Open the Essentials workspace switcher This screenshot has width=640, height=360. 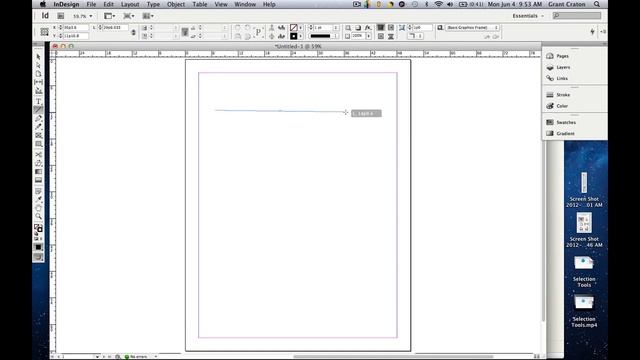pyautogui.click(x=528, y=16)
